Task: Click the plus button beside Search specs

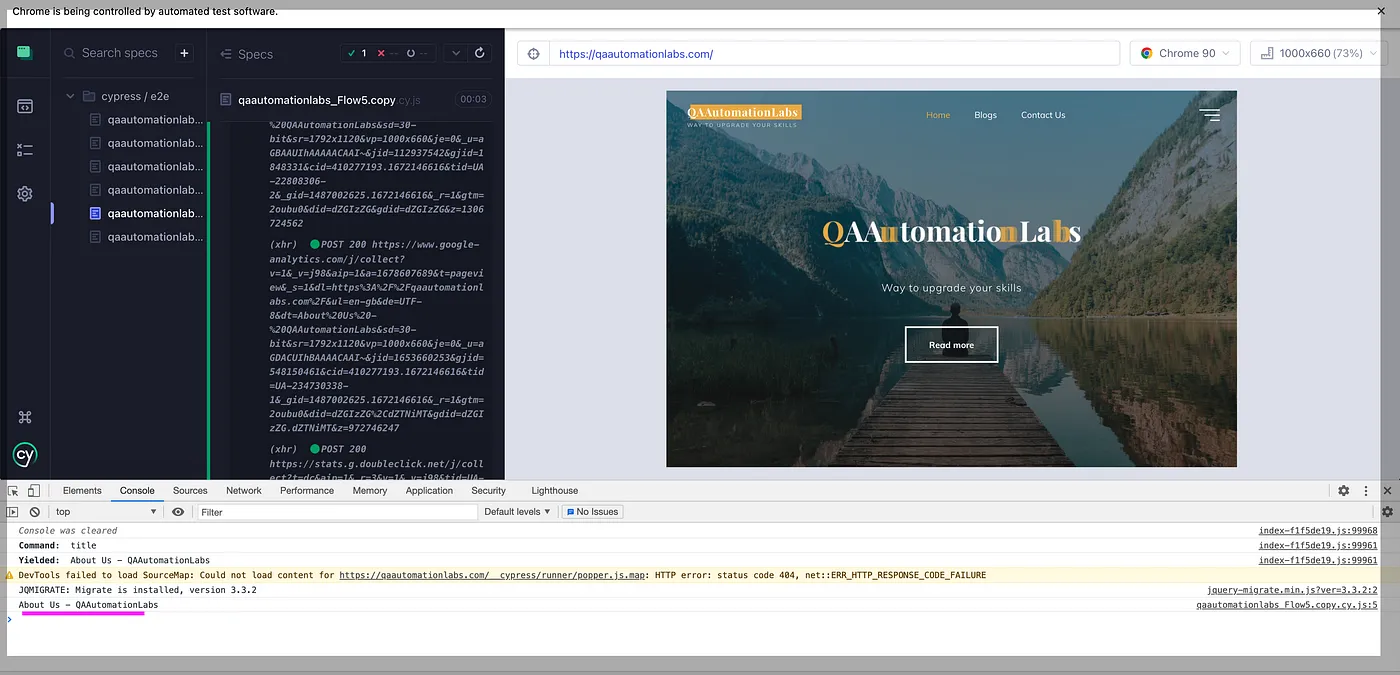Action: point(184,53)
